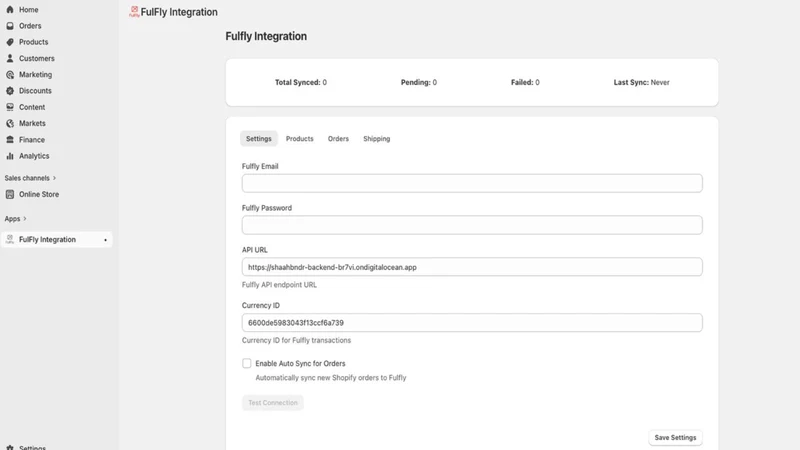Click the 'Last Sync: Never' stat
The image size is (800, 450).
(x=641, y=82)
